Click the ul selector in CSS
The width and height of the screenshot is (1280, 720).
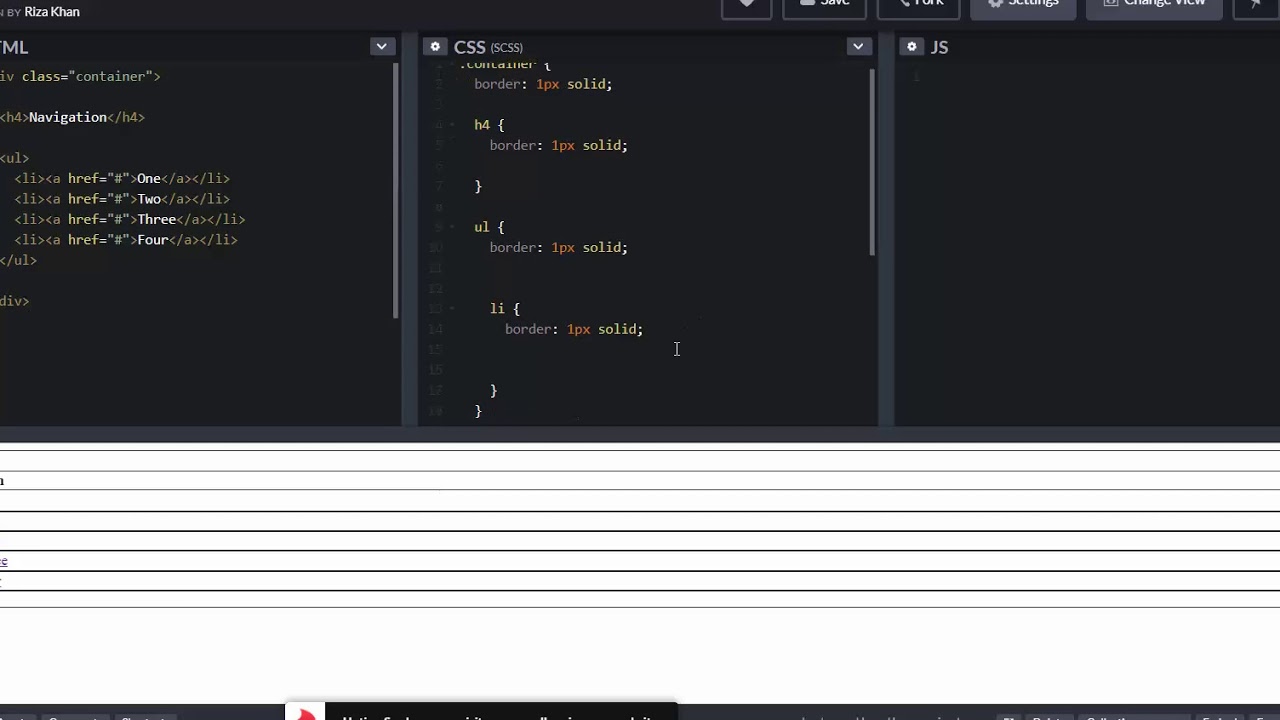[x=482, y=227]
